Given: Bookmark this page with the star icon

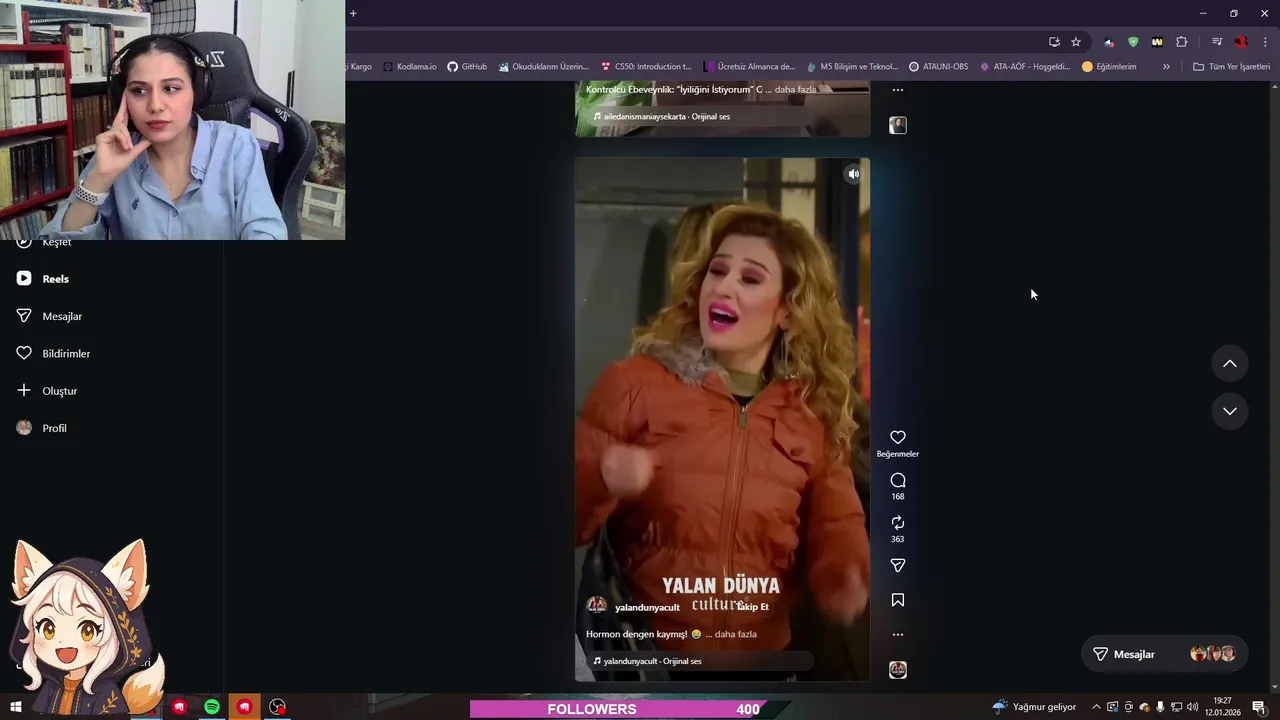Looking at the screenshot, I should coord(1076,42).
